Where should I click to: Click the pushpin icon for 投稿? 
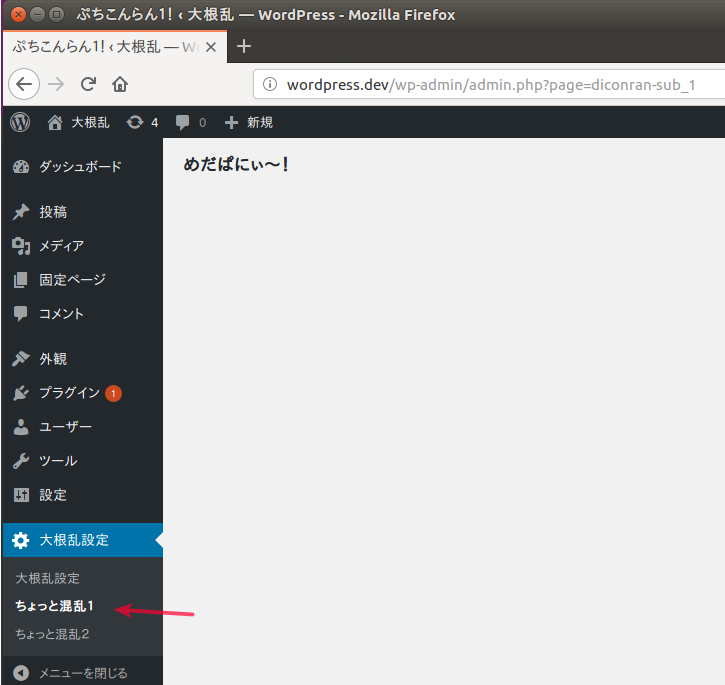(x=21, y=212)
